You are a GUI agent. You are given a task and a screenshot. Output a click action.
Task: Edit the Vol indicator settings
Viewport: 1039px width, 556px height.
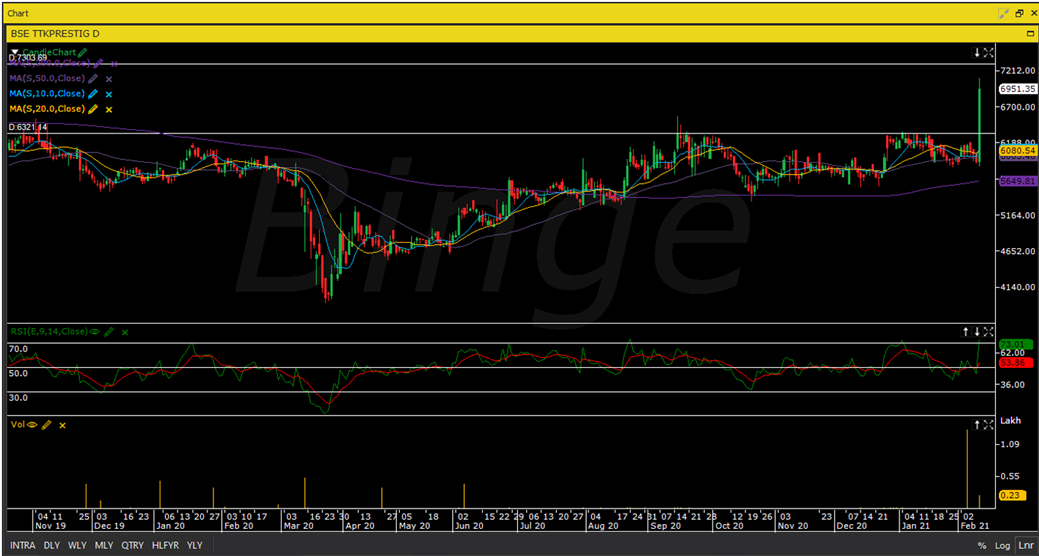[x=46, y=425]
